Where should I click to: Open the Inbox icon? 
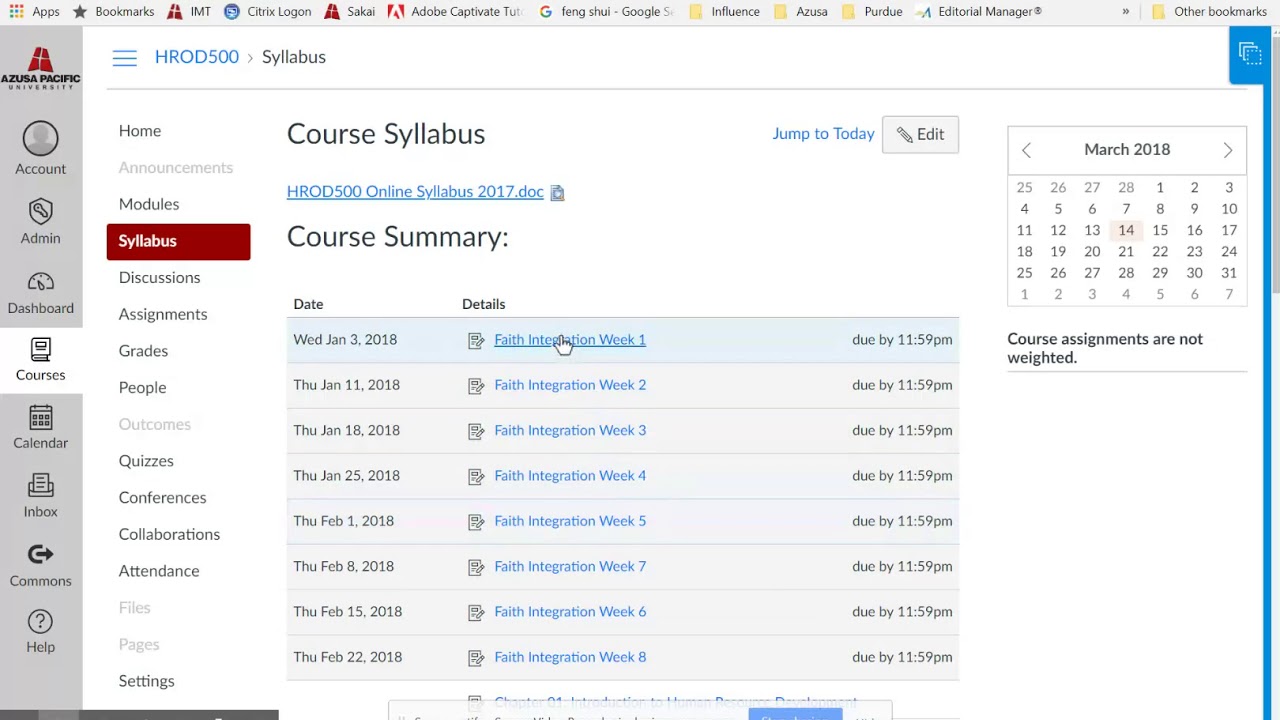point(40,486)
